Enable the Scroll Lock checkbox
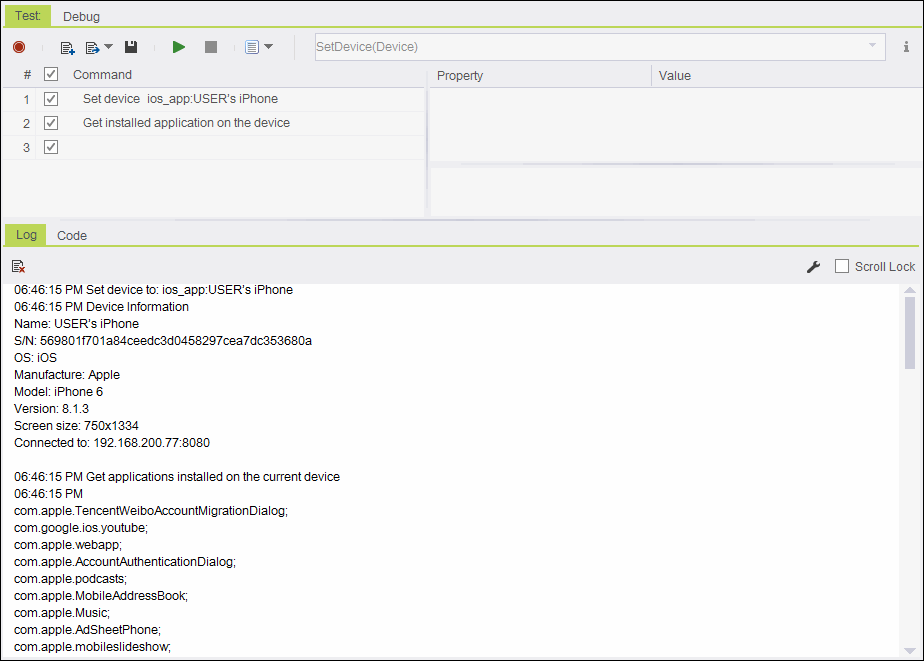This screenshot has width=924, height=661. [842, 266]
